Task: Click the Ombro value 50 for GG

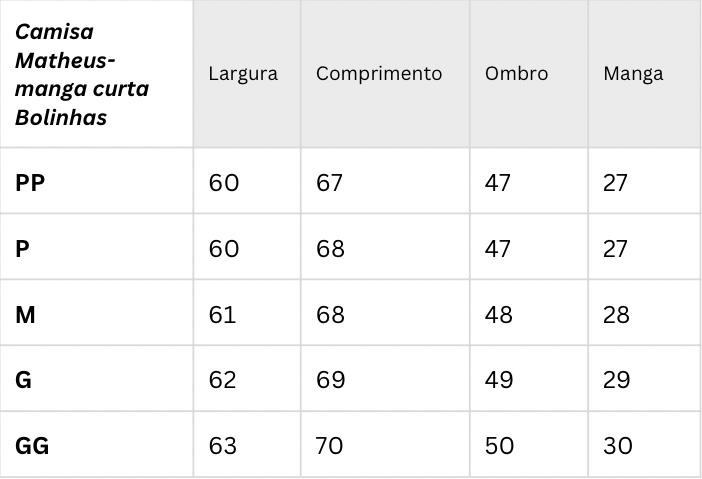Action: point(499,446)
